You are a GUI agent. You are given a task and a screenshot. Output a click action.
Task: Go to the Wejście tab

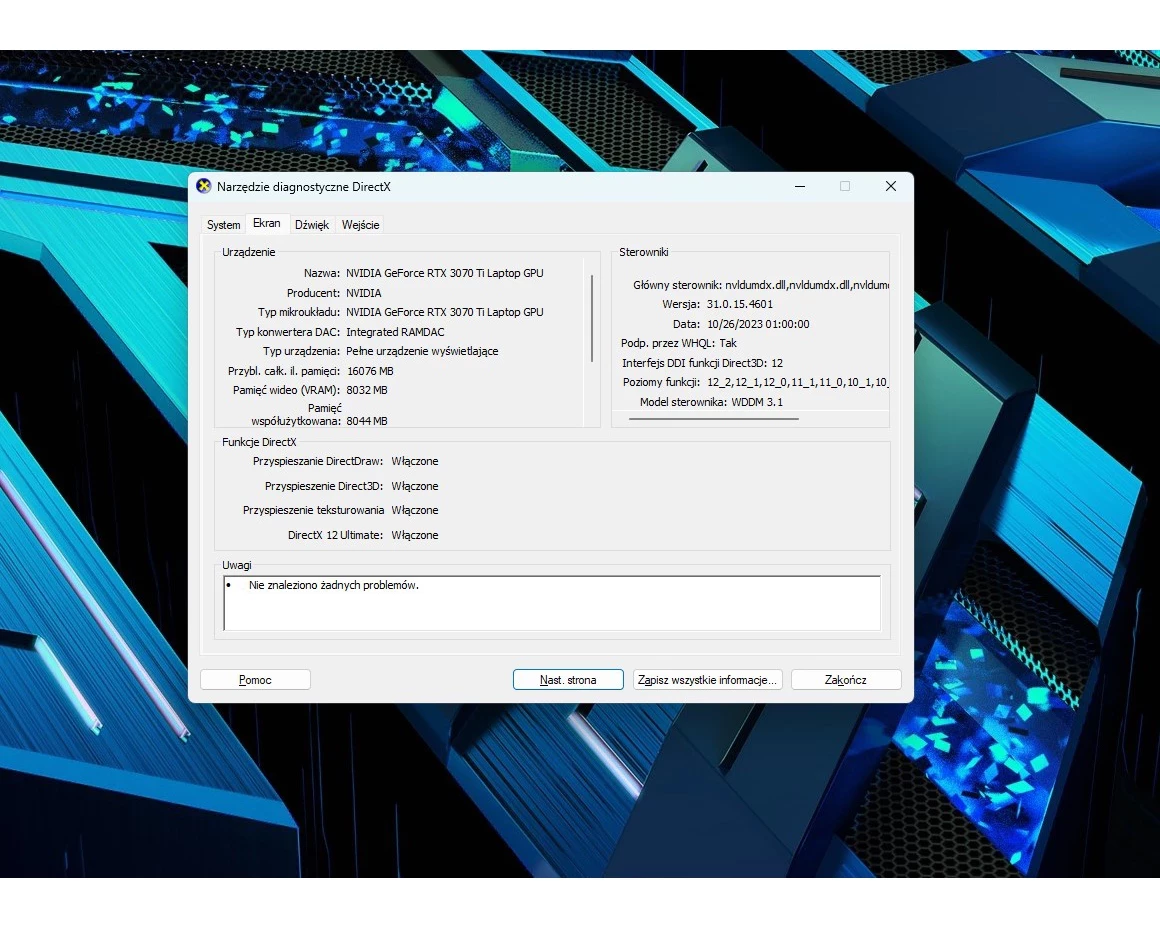[360, 225]
